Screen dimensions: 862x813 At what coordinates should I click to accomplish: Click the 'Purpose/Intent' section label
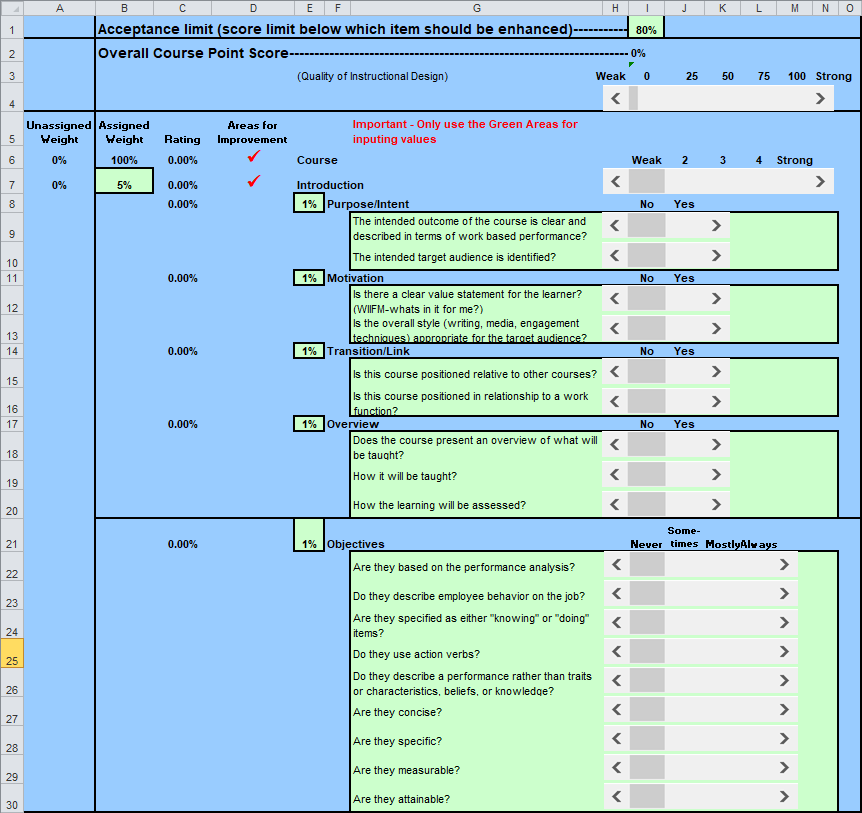tap(368, 204)
